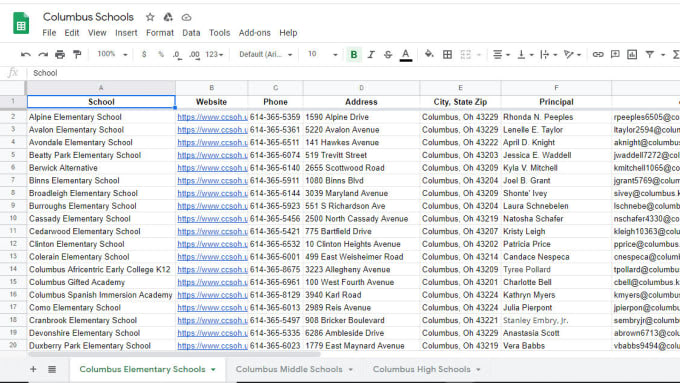Click the Redo icon

coord(43,55)
